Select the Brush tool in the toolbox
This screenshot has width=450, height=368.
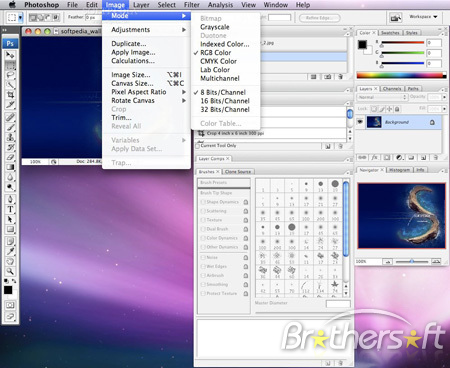coord(10,127)
